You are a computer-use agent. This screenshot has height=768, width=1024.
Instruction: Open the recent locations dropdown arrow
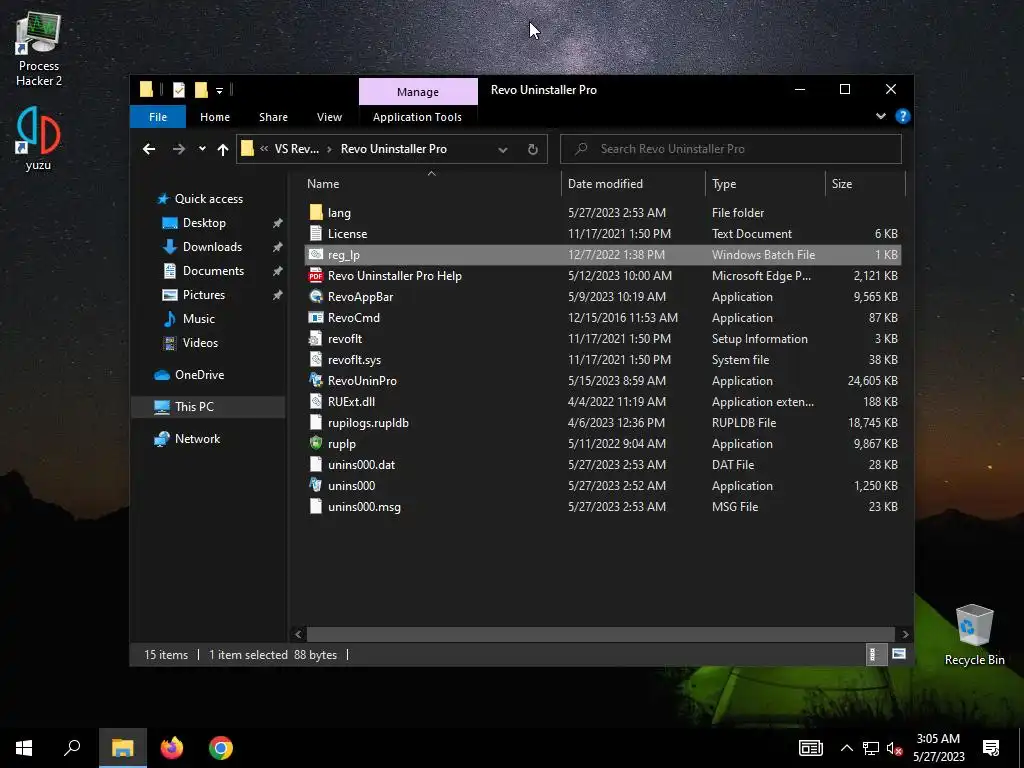[x=202, y=149]
